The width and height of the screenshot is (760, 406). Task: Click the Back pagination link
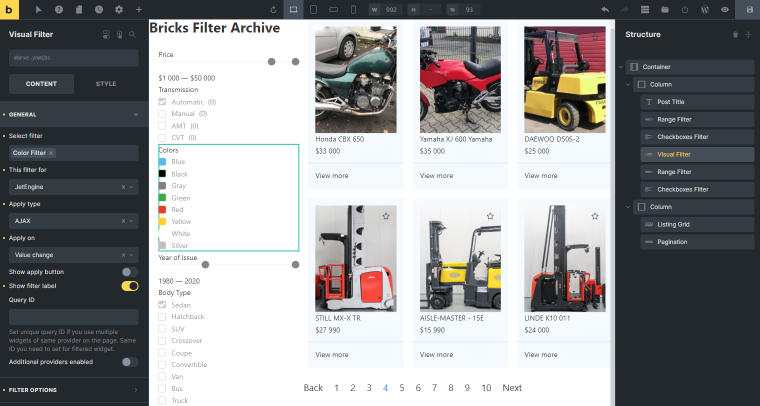(313, 388)
